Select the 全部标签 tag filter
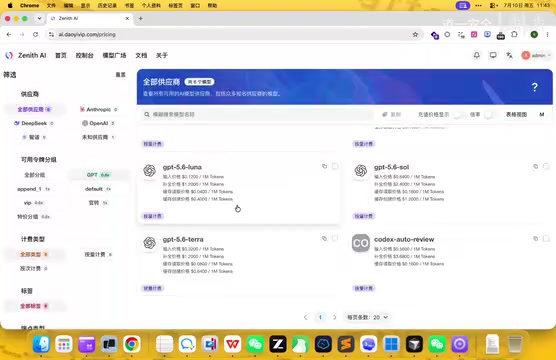The image size is (556, 360). point(34,306)
